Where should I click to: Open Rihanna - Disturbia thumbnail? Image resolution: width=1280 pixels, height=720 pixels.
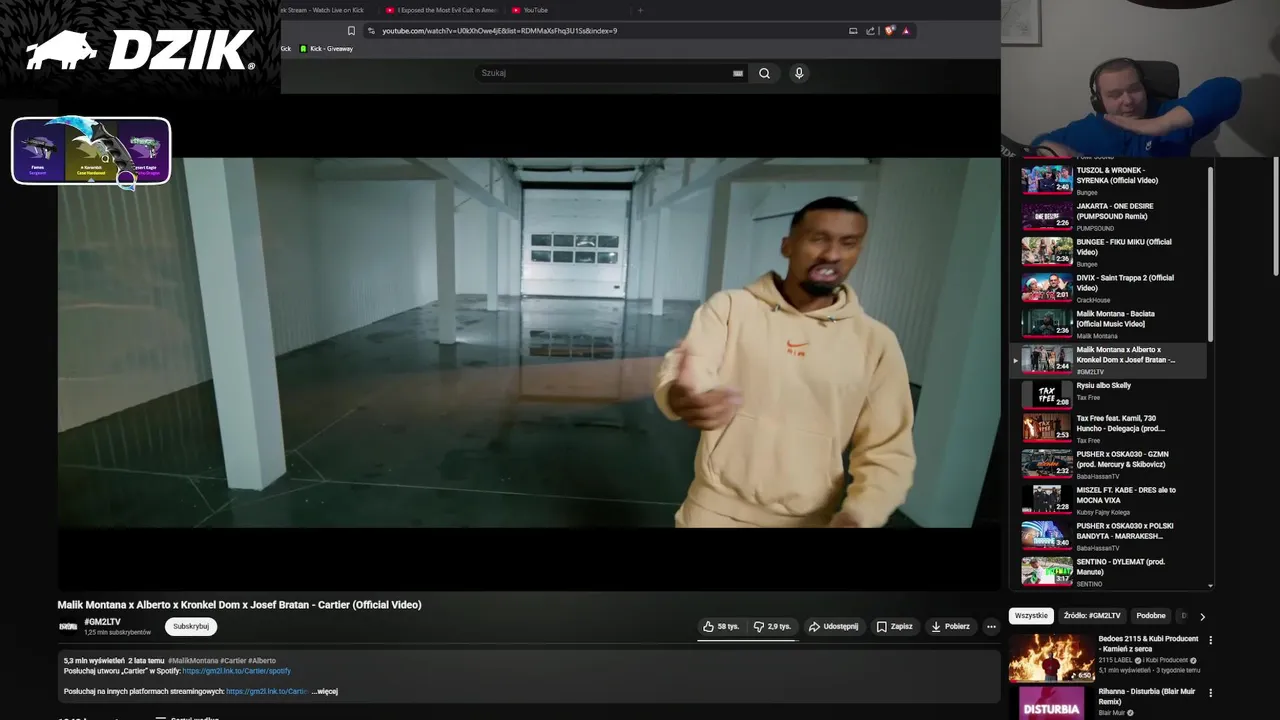[x=1051, y=703]
